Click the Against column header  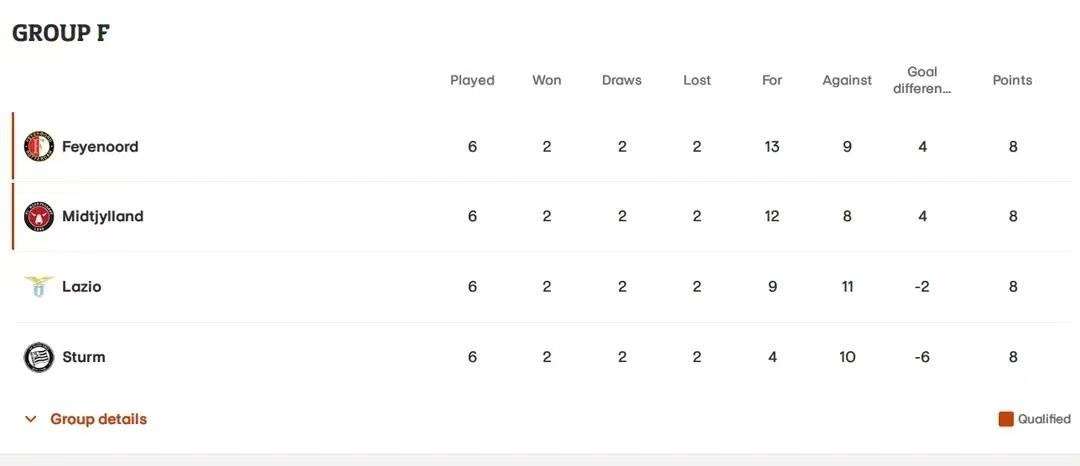click(847, 80)
